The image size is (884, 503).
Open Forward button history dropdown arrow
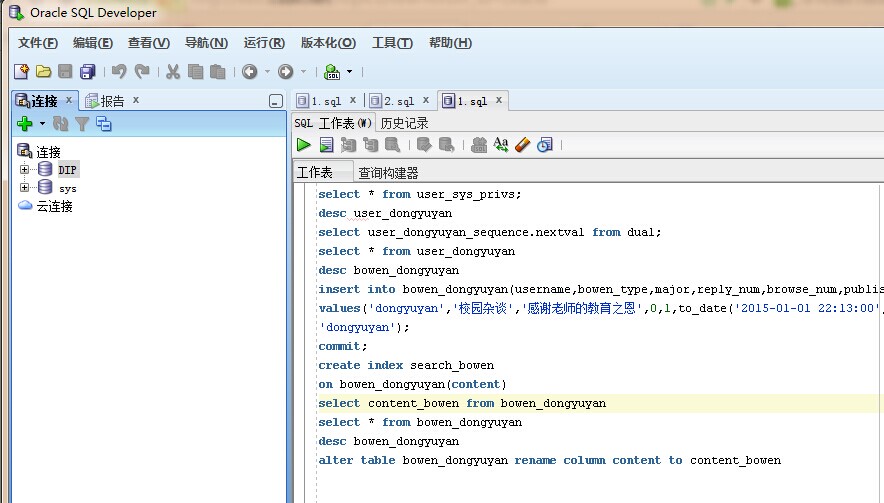click(x=303, y=72)
